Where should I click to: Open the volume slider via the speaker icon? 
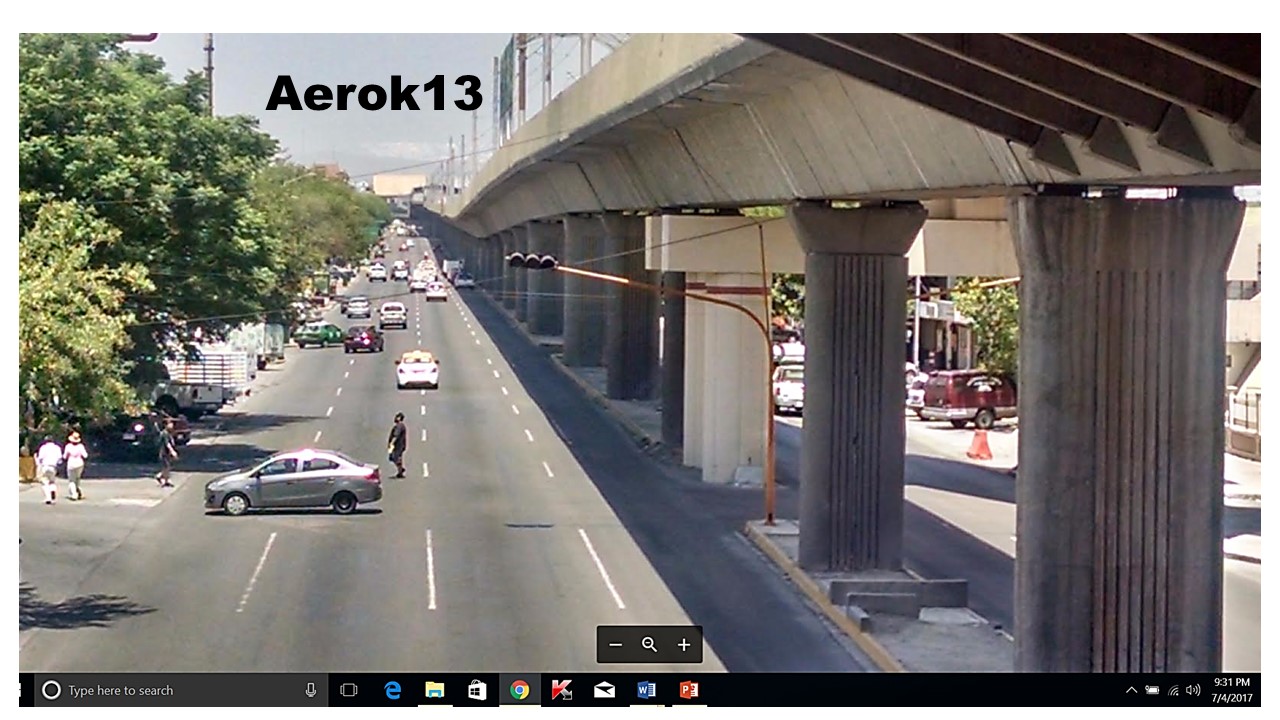(x=1194, y=690)
